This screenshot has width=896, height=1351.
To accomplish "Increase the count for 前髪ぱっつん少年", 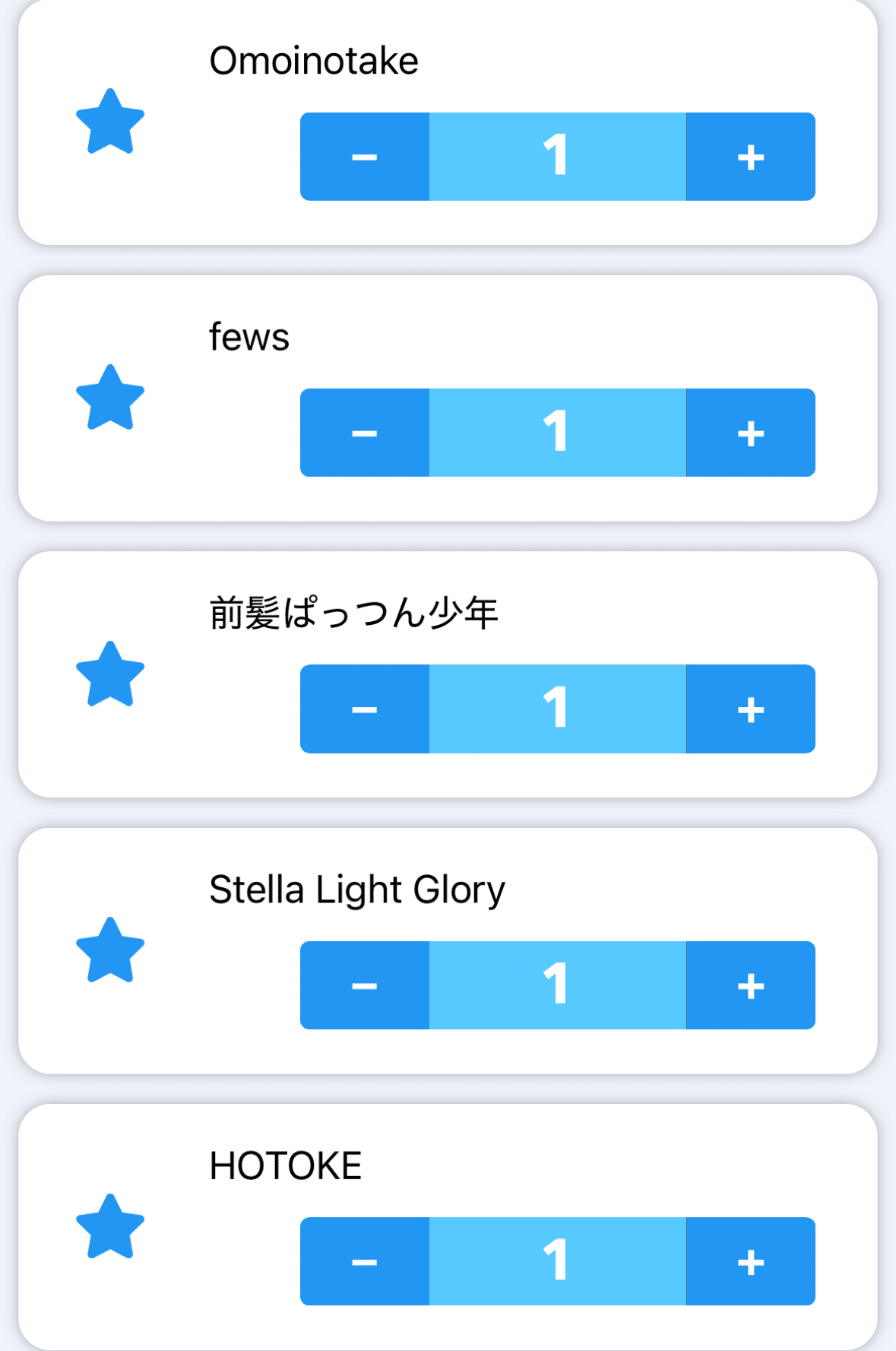I will (x=750, y=709).
